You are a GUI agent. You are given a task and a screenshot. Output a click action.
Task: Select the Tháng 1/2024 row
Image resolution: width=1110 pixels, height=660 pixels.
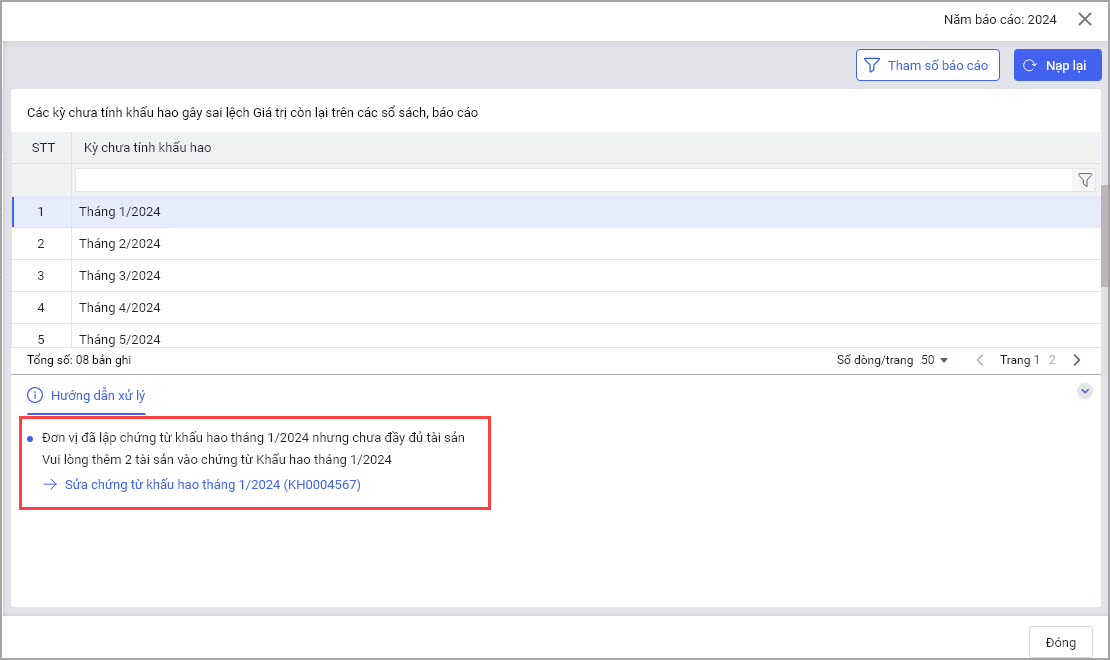point(120,212)
